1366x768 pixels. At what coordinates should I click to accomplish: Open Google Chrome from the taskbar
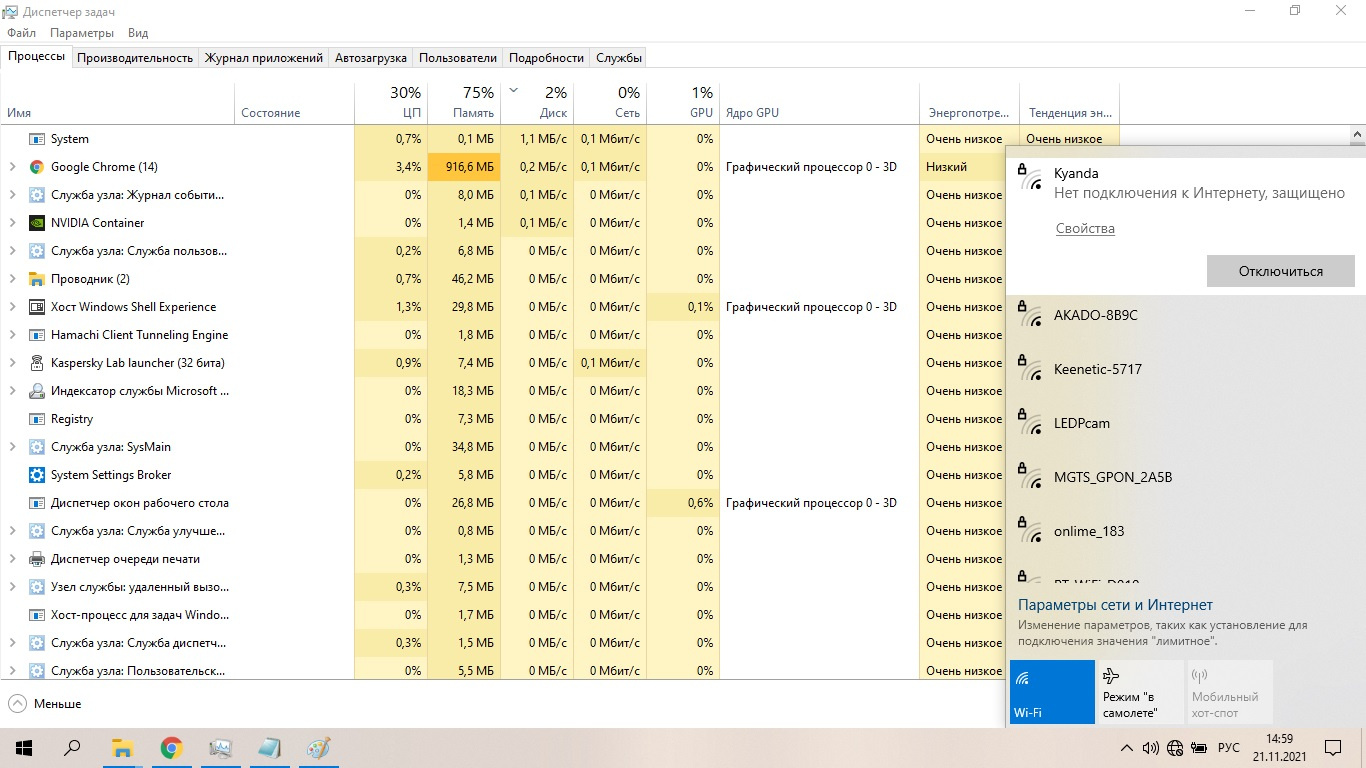pos(171,748)
